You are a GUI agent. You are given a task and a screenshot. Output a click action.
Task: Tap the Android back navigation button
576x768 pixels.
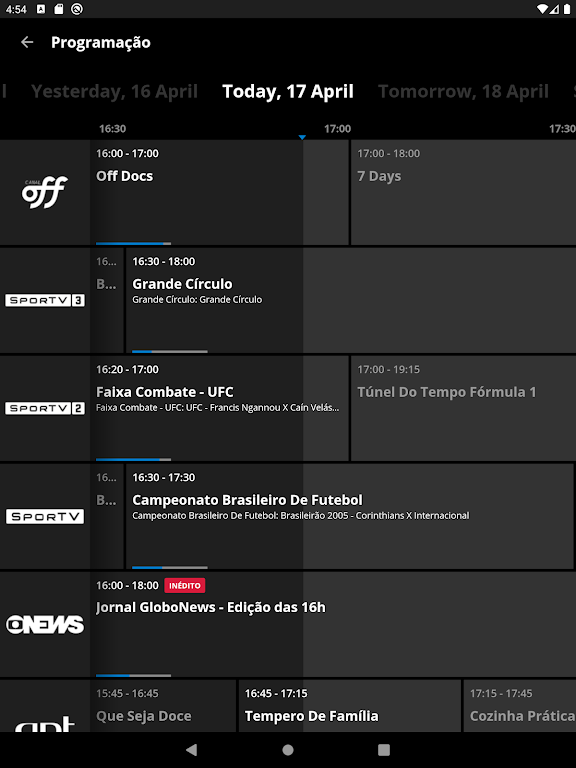pyautogui.click(x=192, y=750)
